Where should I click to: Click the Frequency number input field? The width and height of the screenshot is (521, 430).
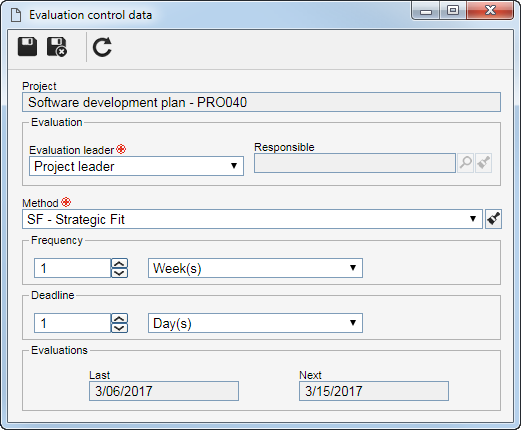pyautogui.click(x=72, y=268)
